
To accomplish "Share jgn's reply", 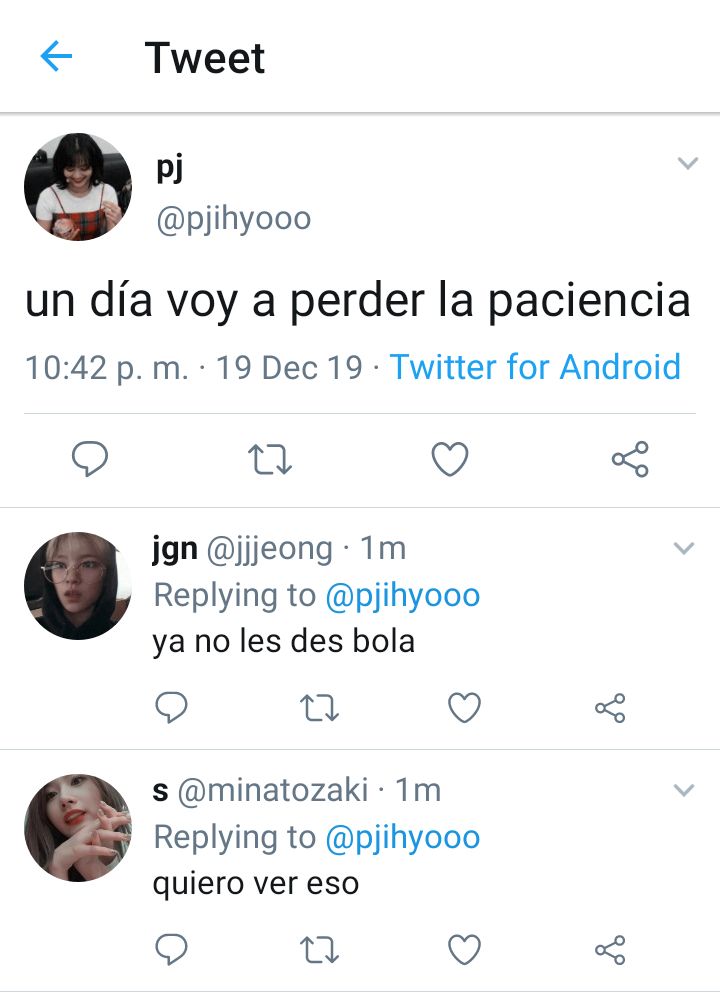I will (610, 708).
